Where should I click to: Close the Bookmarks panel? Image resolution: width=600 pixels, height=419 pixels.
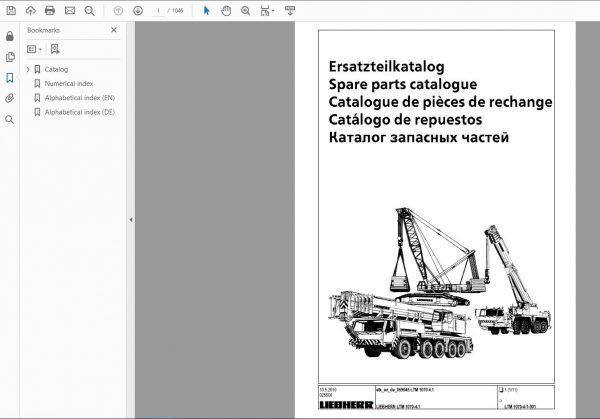114,30
